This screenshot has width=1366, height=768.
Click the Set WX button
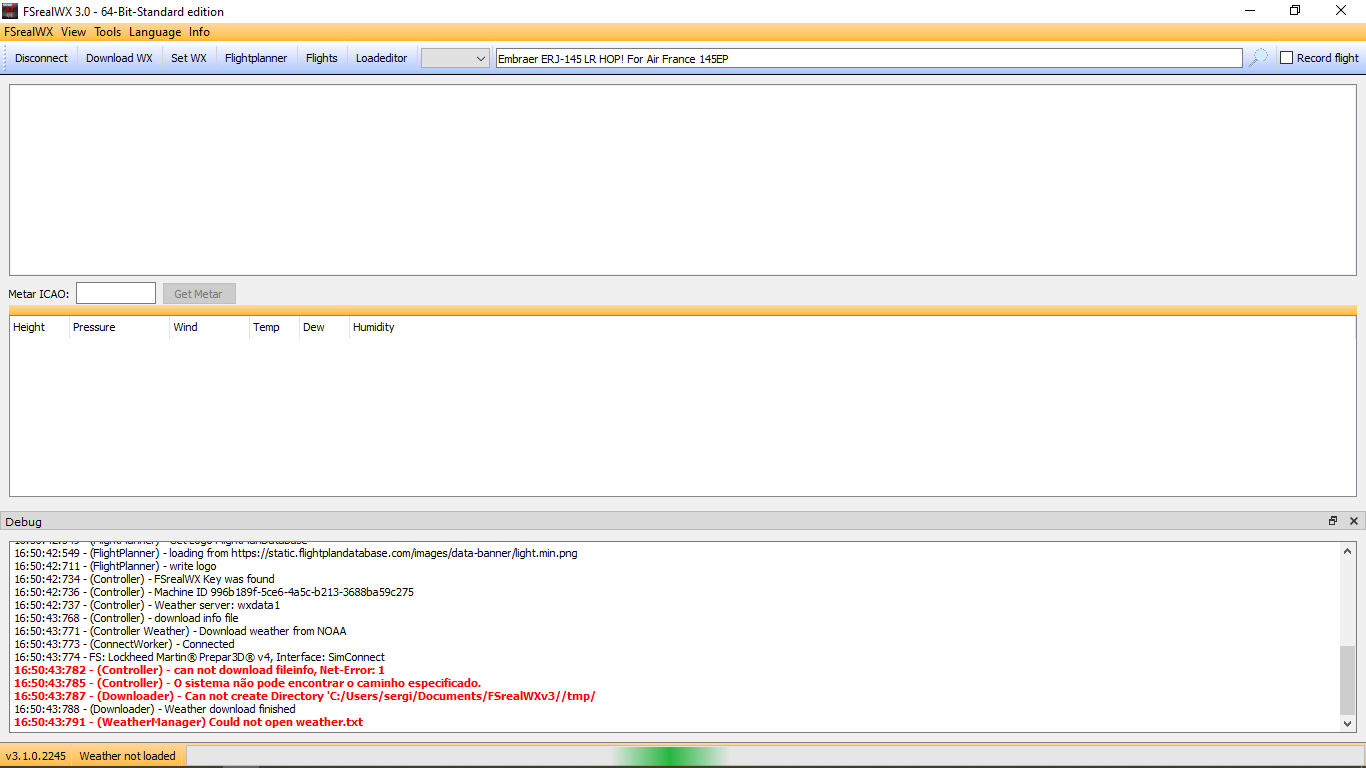coord(189,58)
